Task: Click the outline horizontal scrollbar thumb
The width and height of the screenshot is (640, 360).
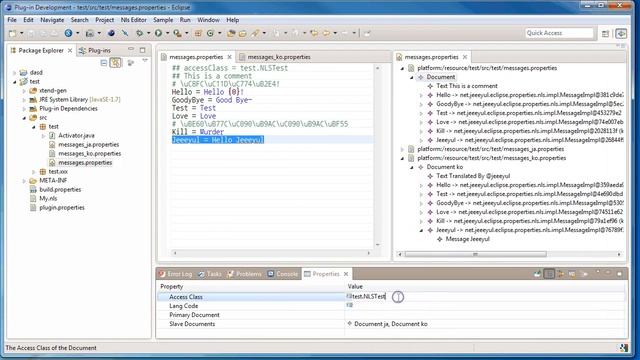Action: click(x=475, y=254)
